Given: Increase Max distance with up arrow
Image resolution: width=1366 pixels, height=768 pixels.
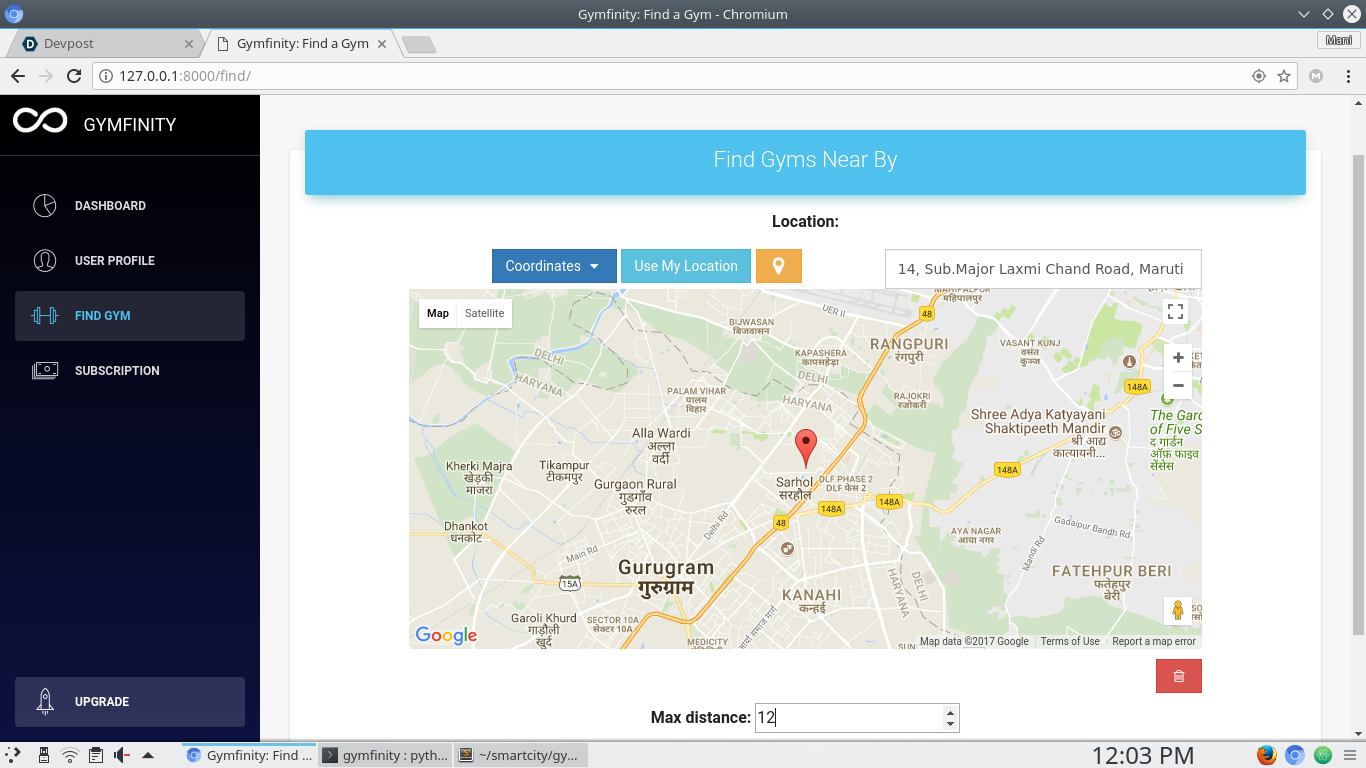Looking at the screenshot, I should (x=950, y=711).
